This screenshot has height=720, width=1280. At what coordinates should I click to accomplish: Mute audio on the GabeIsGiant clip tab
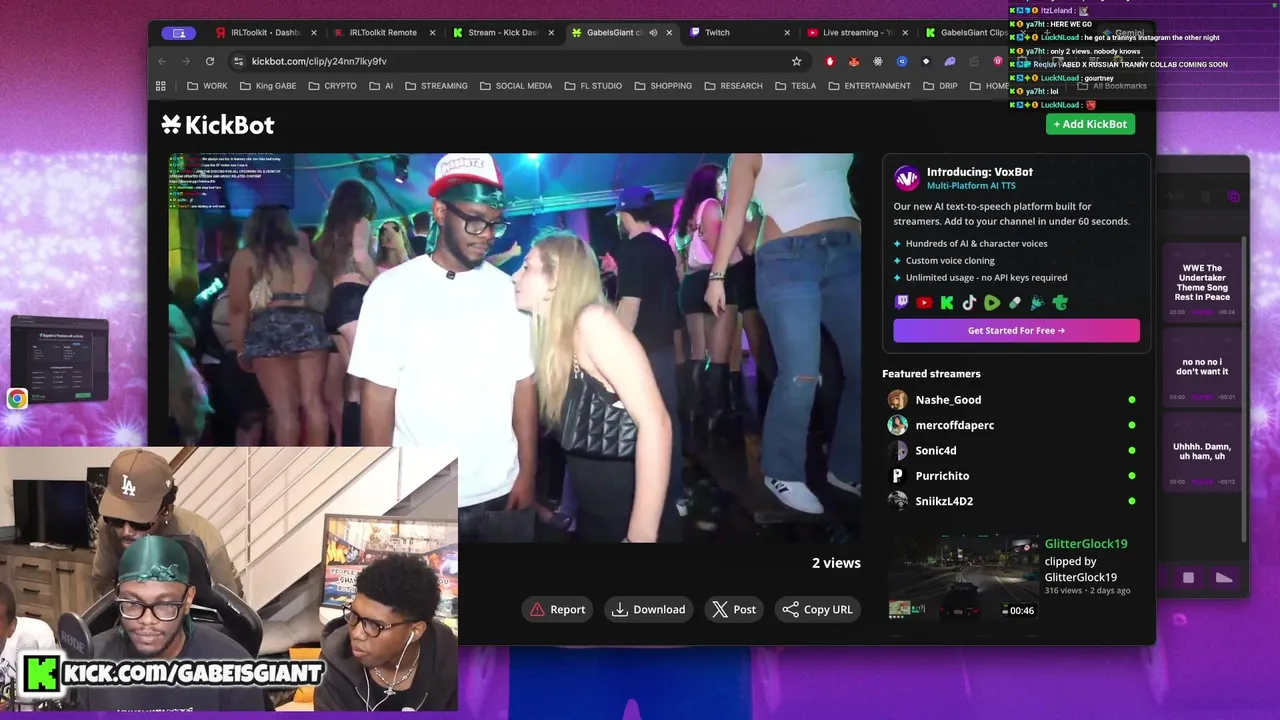click(653, 32)
